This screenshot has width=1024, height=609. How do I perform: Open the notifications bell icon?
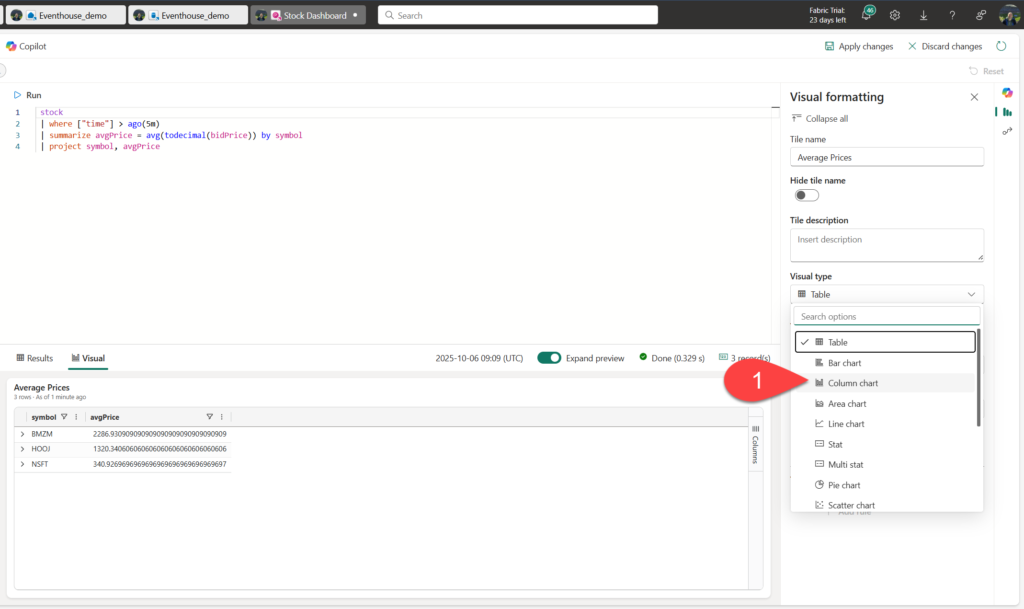point(866,16)
